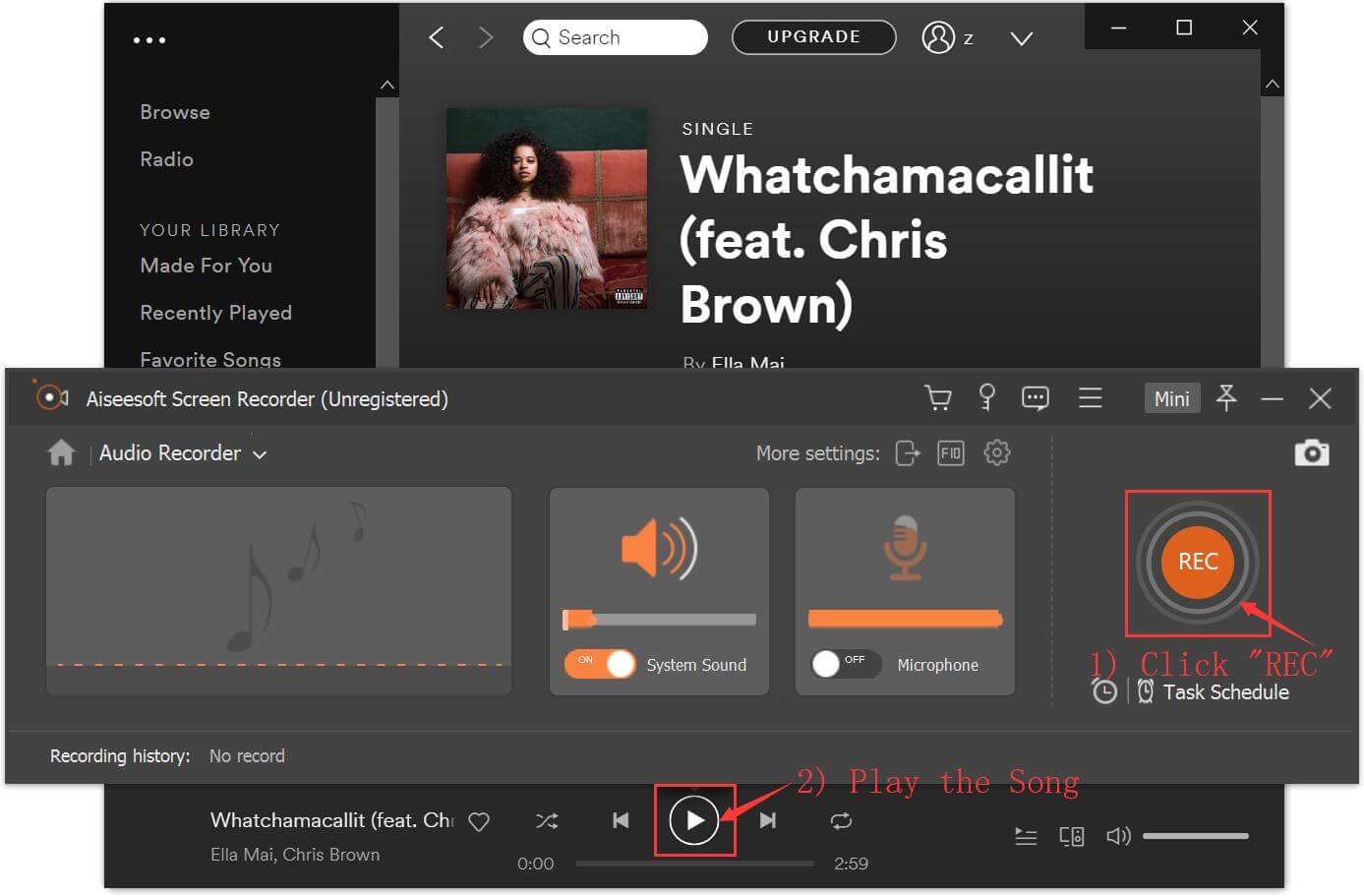The width and height of the screenshot is (1364, 896).
Task: Adjust the System Sound volume slider
Action: click(x=659, y=619)
